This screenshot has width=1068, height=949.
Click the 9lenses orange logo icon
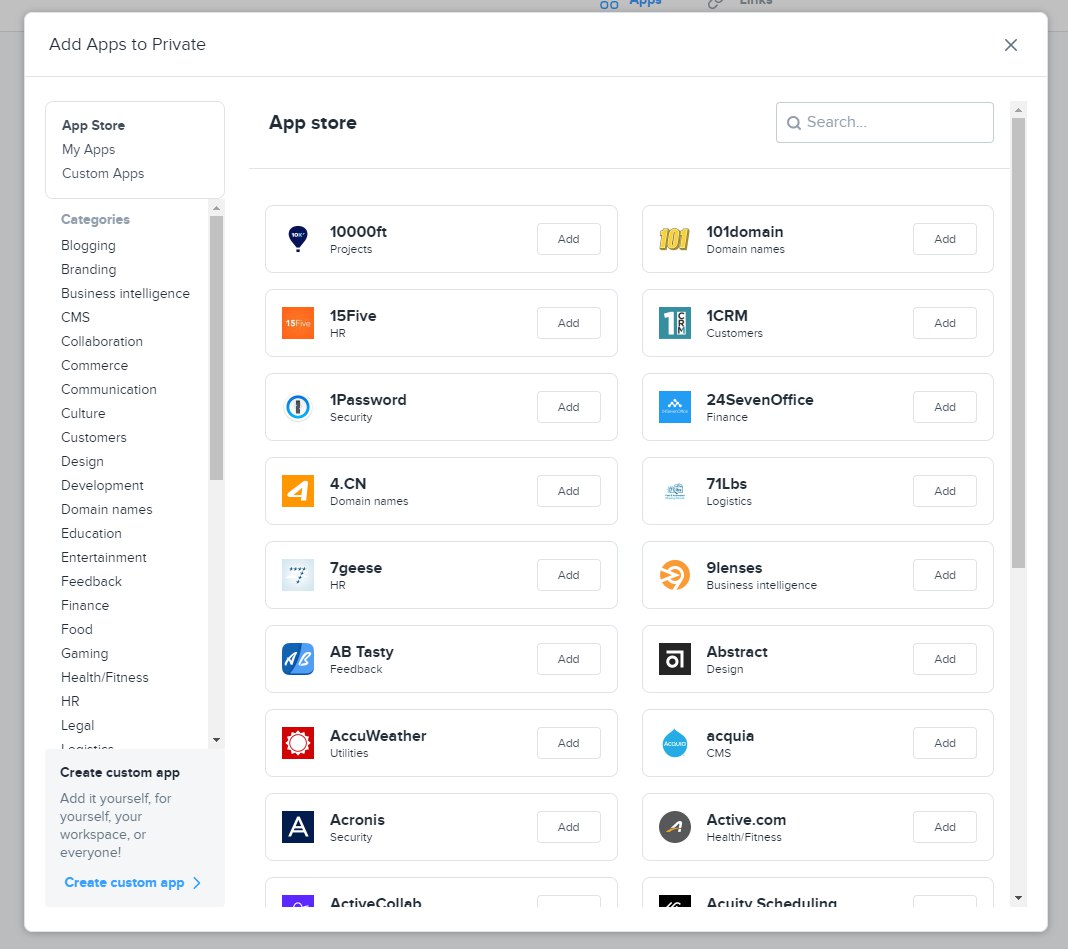674,575
